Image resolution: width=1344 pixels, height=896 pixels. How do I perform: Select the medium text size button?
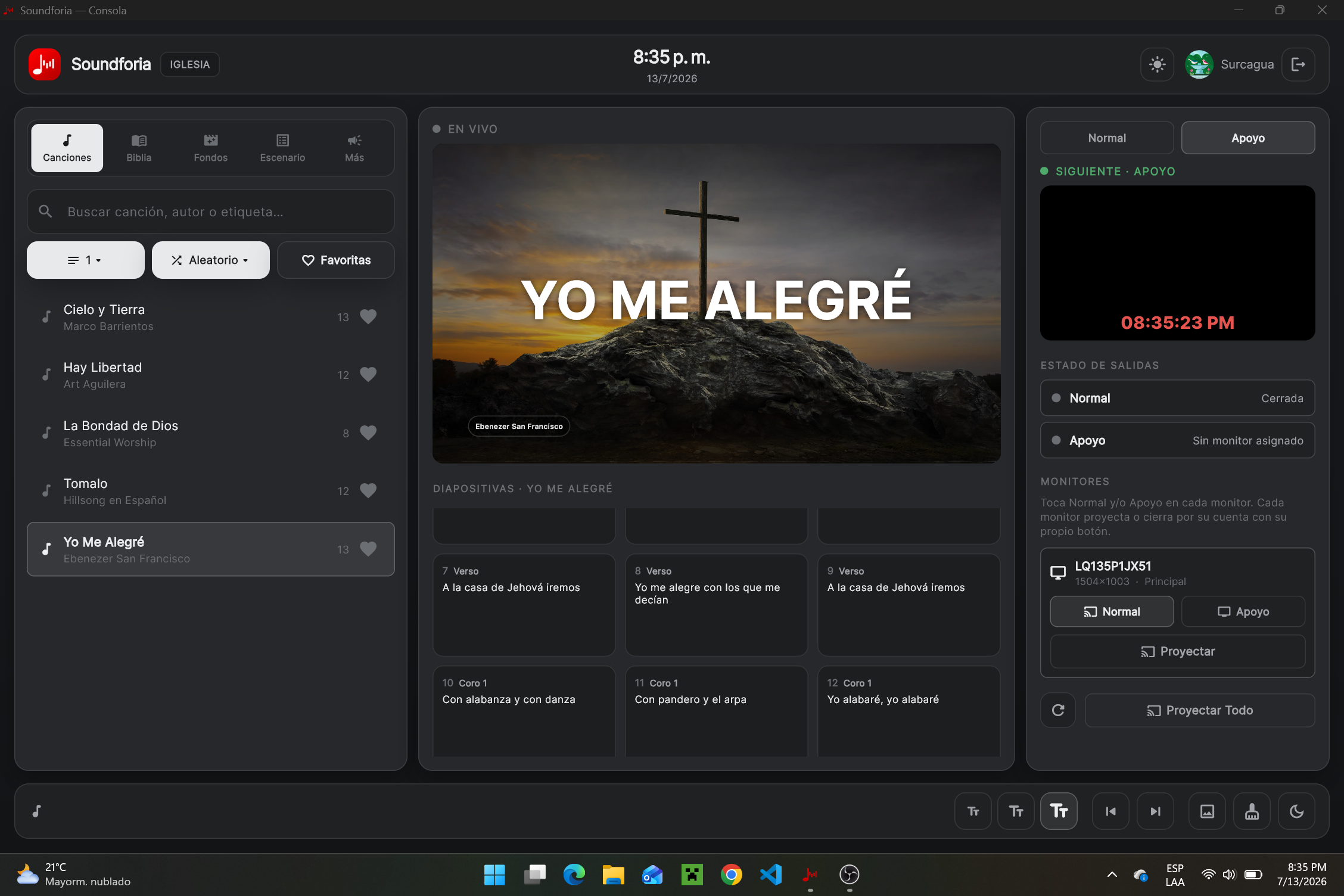[1016, 811]
